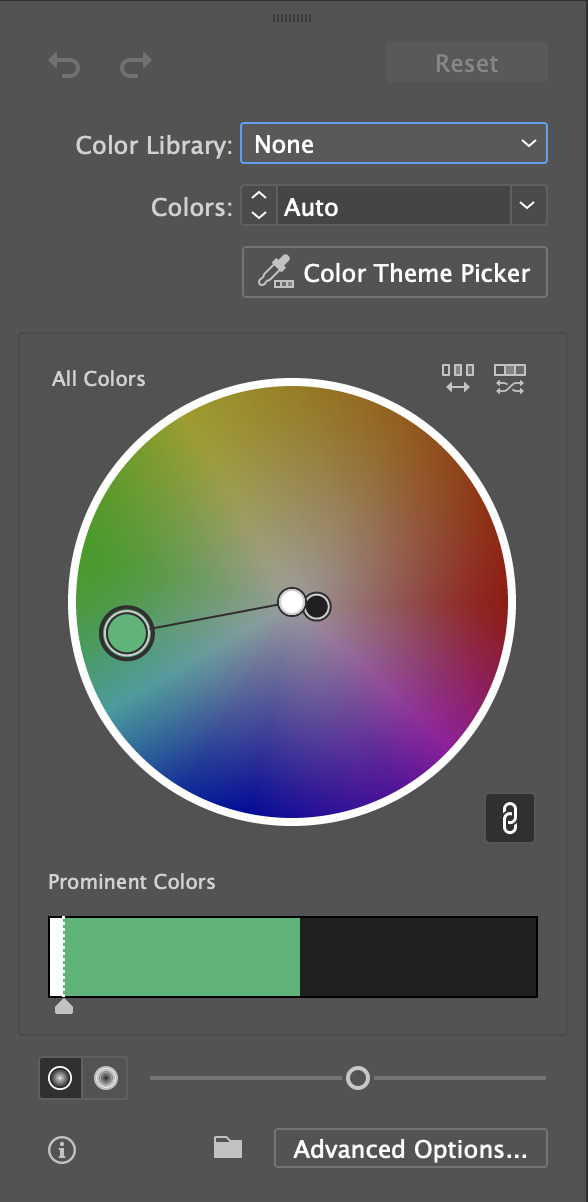The height and width of the screenshot is (1202, 588).
Task: Click the redo arrow icon
Action: (x=136, y=66)
